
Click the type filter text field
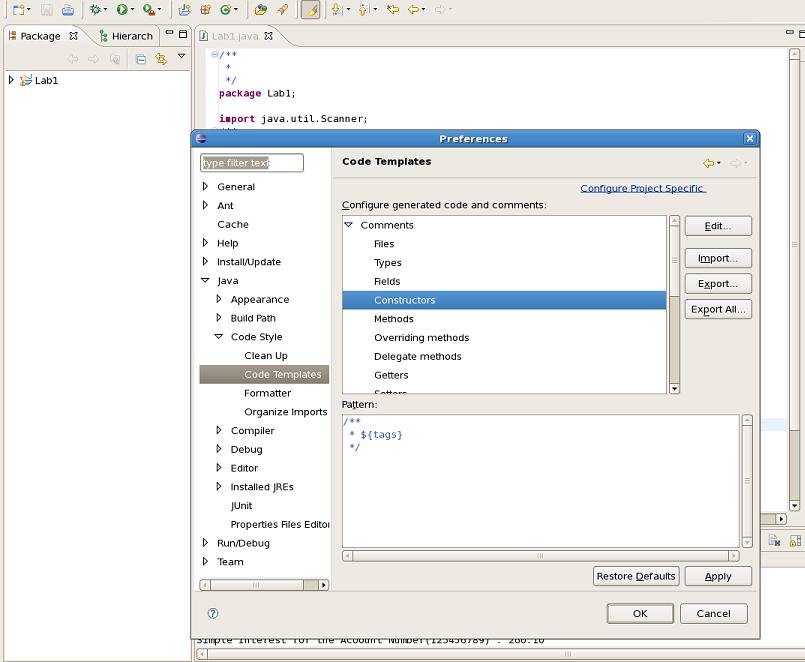tap(251, 163)
